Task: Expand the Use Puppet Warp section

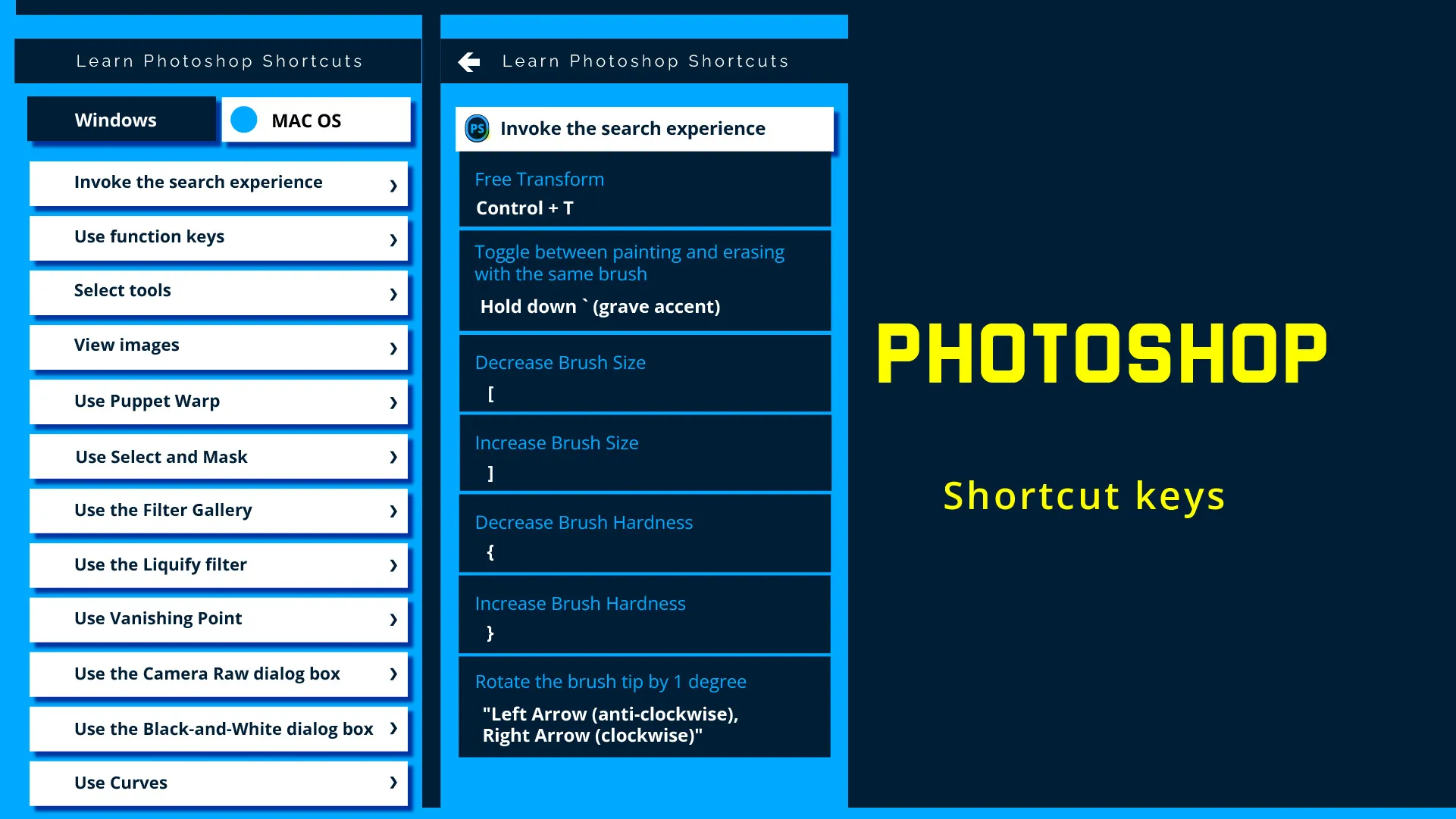Action: (x=218, y=401)
